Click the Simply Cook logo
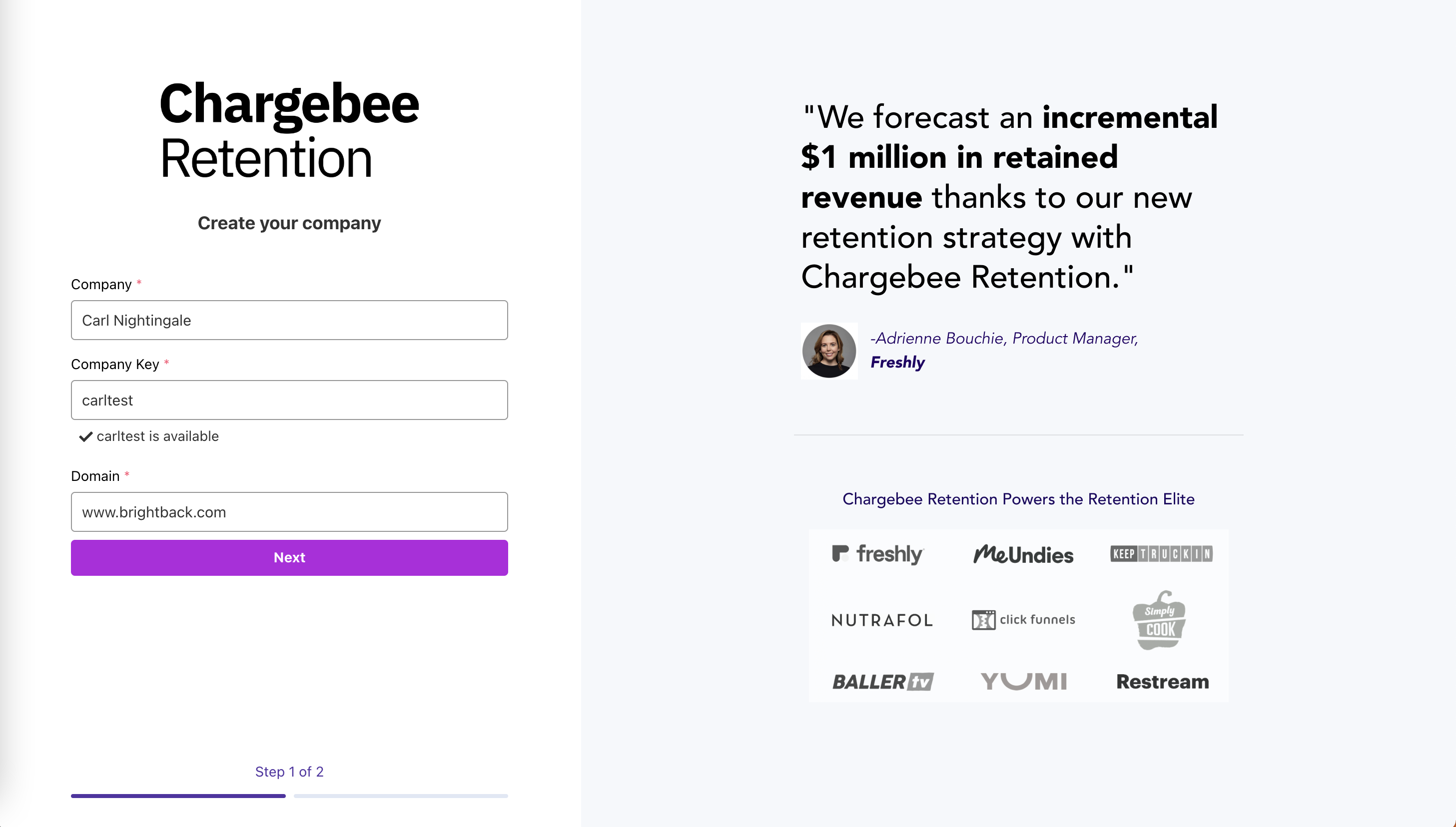Image resolution: width=1456 pixels, height=827 pixels. (x=1159, y=620)
